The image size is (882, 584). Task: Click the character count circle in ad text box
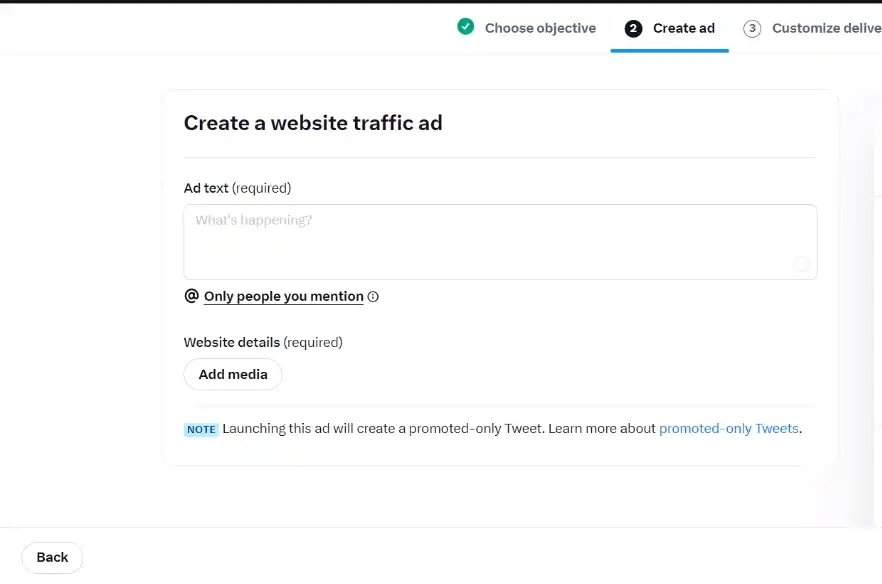coord(802,264)
